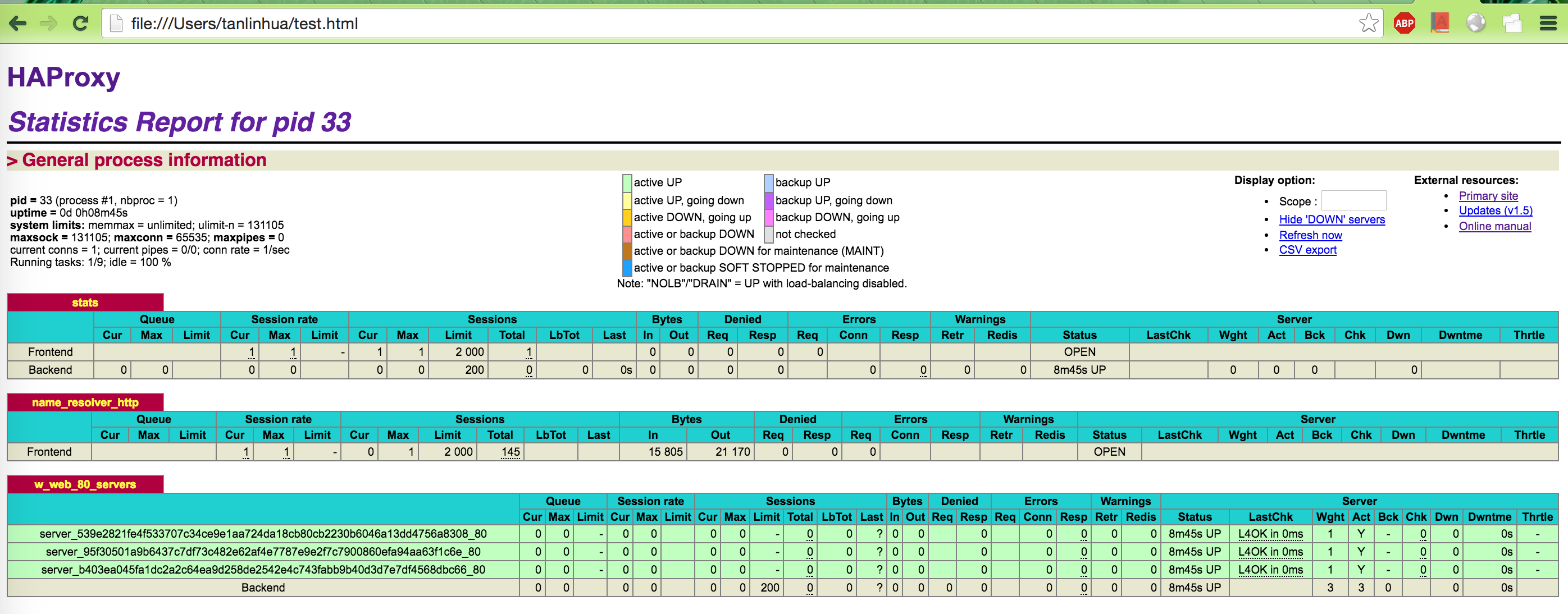Click the active UP green legend swatch
The image size is (1568, 614).
[x=627, y=182]
